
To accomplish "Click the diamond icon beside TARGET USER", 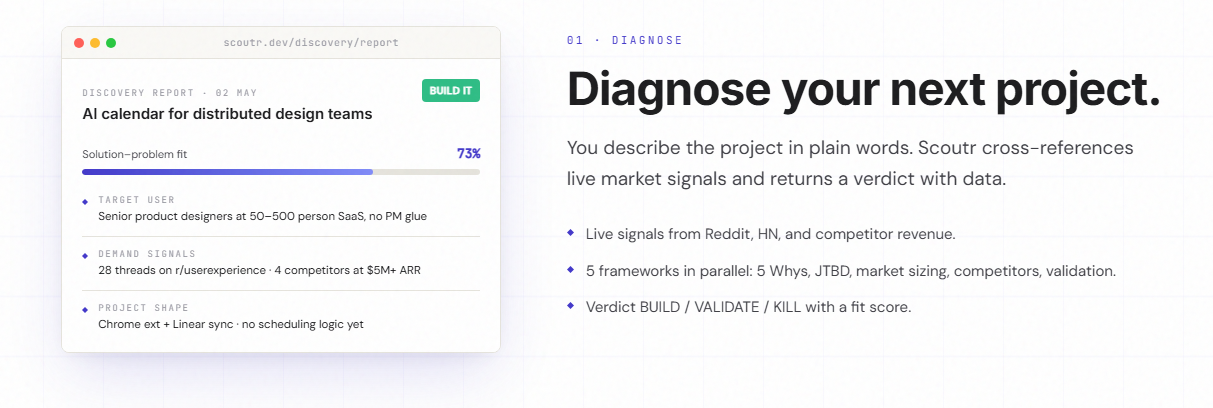I will (x=85, y=203).
